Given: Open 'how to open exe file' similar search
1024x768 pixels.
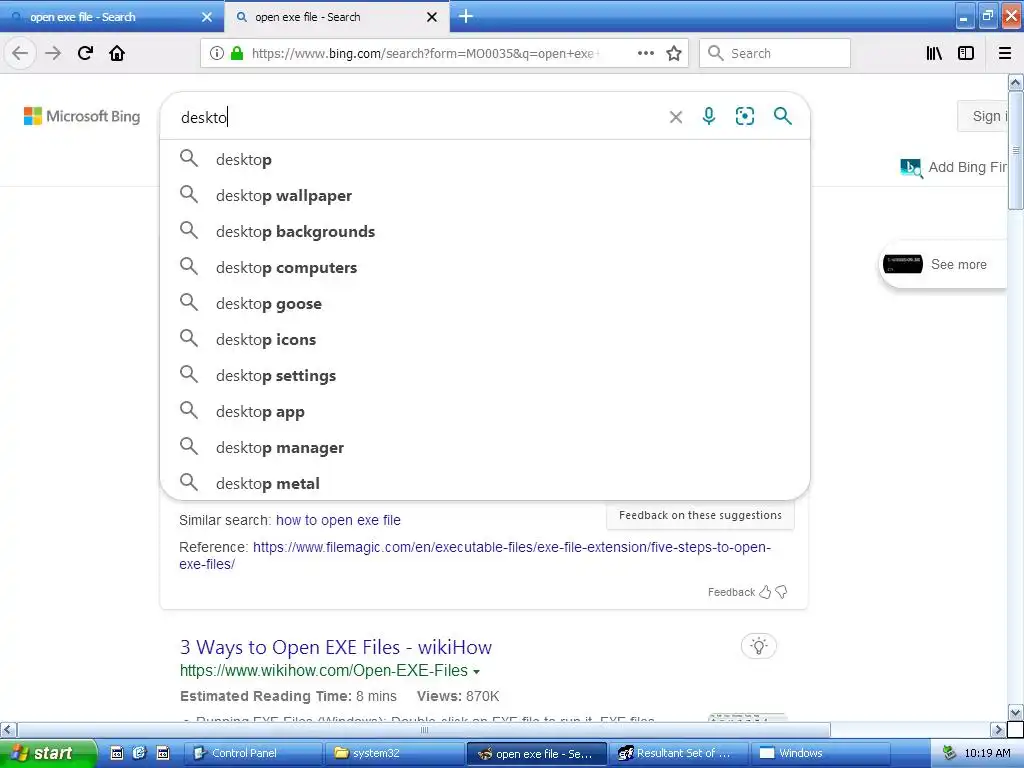Looking at the screenshot, I should [x=338, y=520].
